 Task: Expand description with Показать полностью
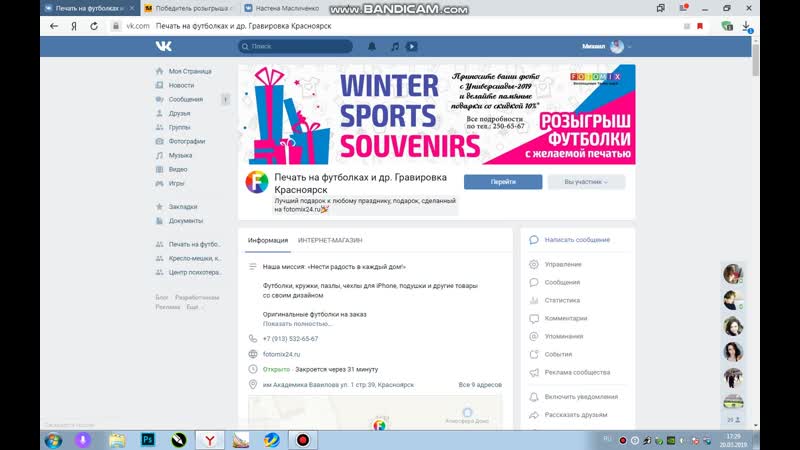pyautogui.click(x=297, y=324)
